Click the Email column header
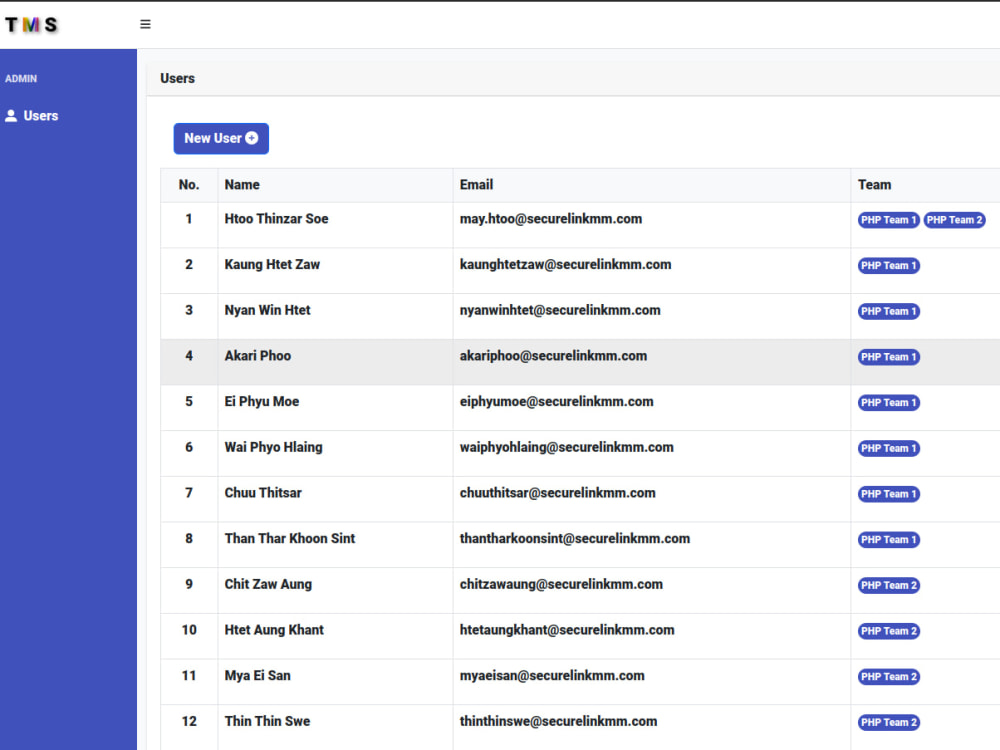The height and width of the screenshot is (750, 1000). point(476,184)
